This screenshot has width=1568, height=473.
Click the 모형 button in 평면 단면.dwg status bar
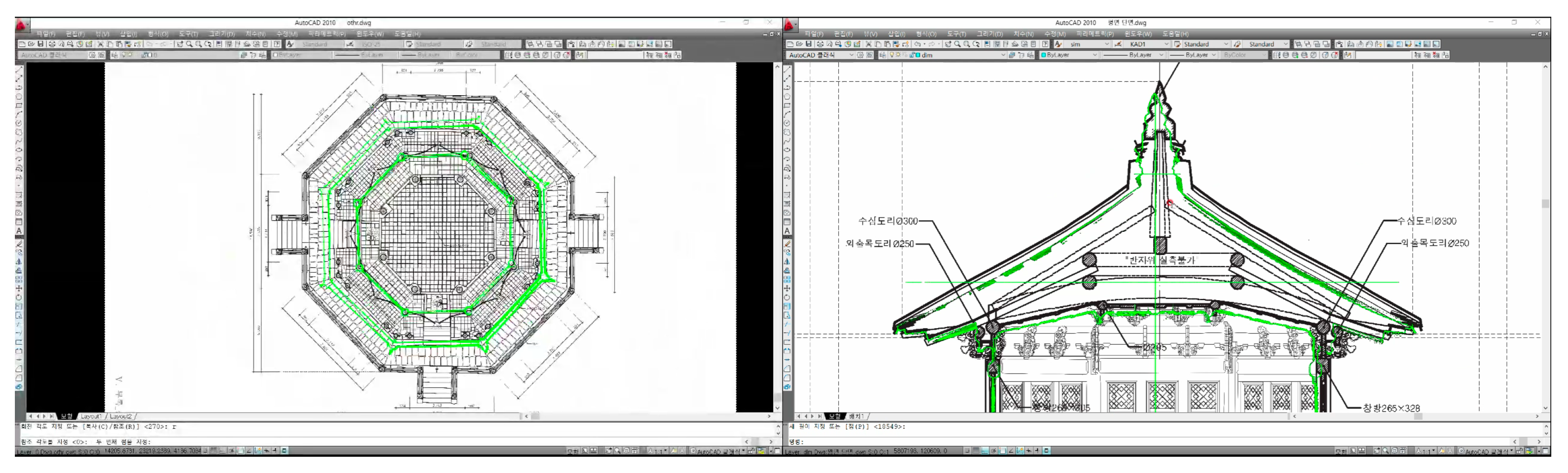1340,452
